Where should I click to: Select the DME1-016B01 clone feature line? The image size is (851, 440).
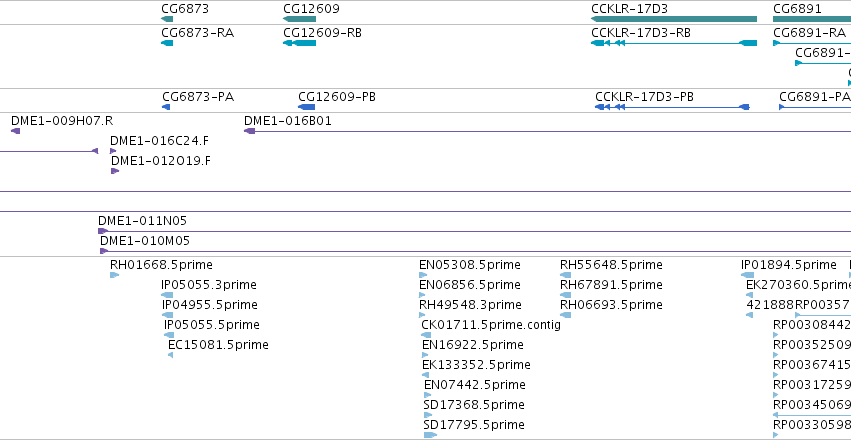tap(548, 131)
